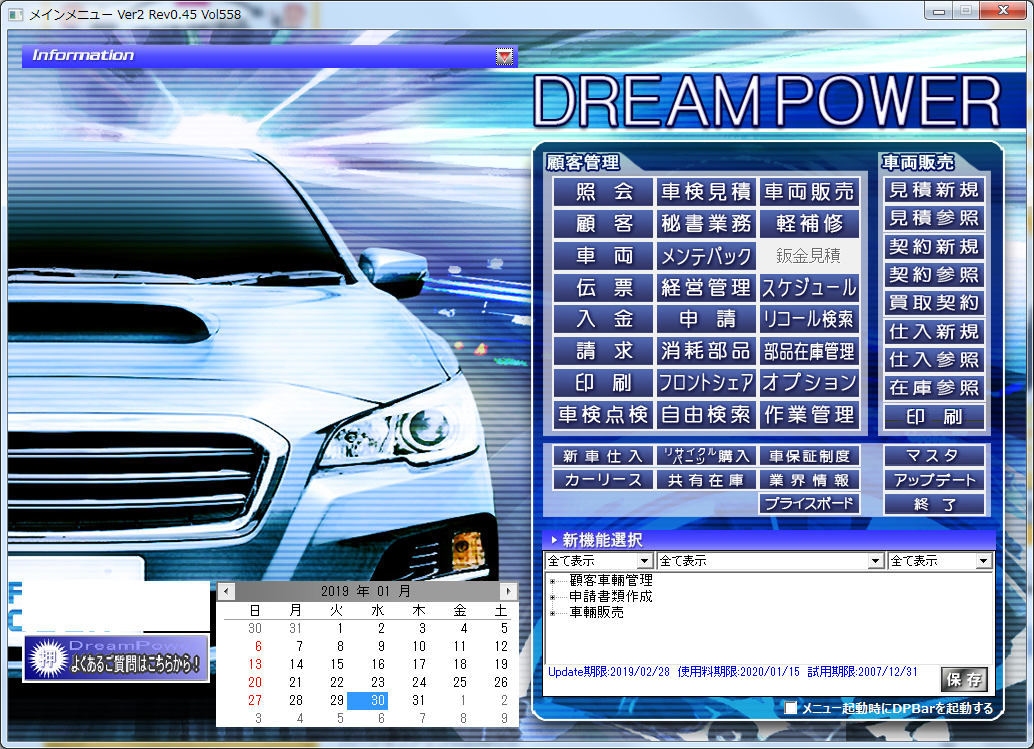Open 在庫参照 stock reference

coord(934,388)
